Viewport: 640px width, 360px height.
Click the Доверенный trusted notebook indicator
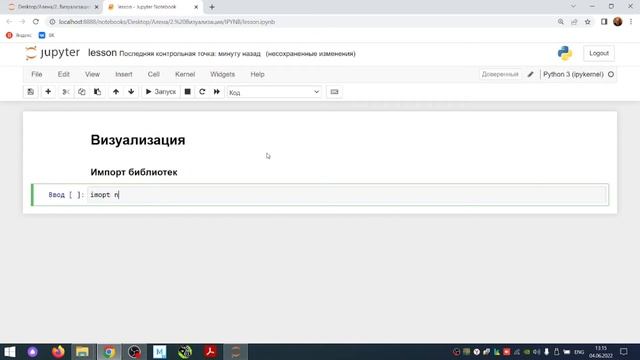click(x=500, y=74)
